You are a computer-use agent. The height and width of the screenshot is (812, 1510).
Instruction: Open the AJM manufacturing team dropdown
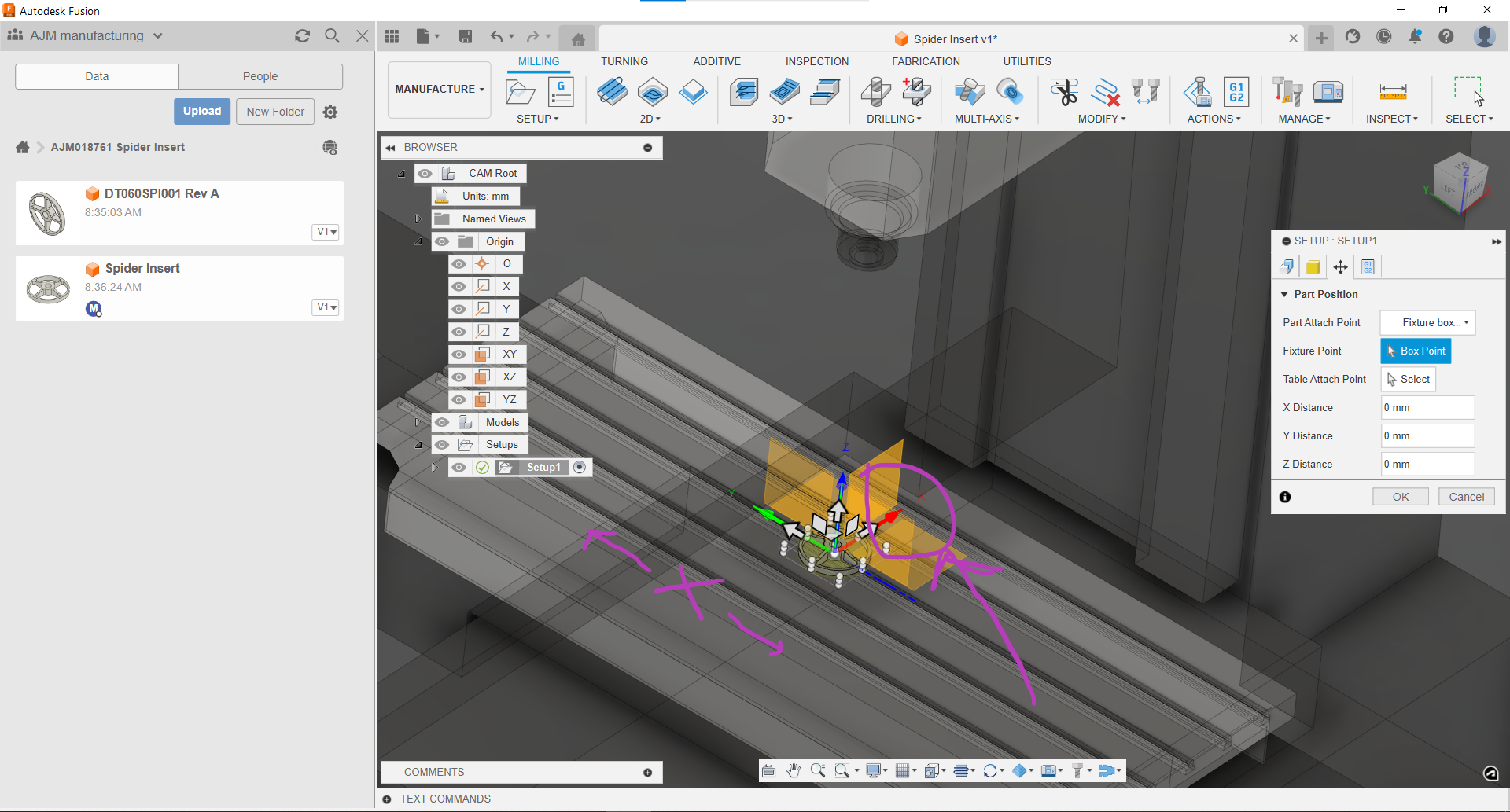(158, 36)
